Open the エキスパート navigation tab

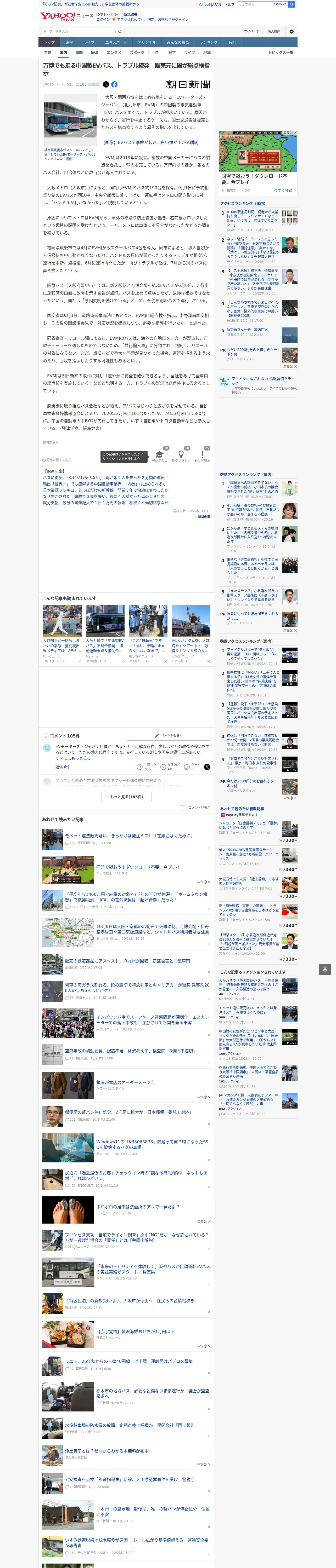(116, 43)
